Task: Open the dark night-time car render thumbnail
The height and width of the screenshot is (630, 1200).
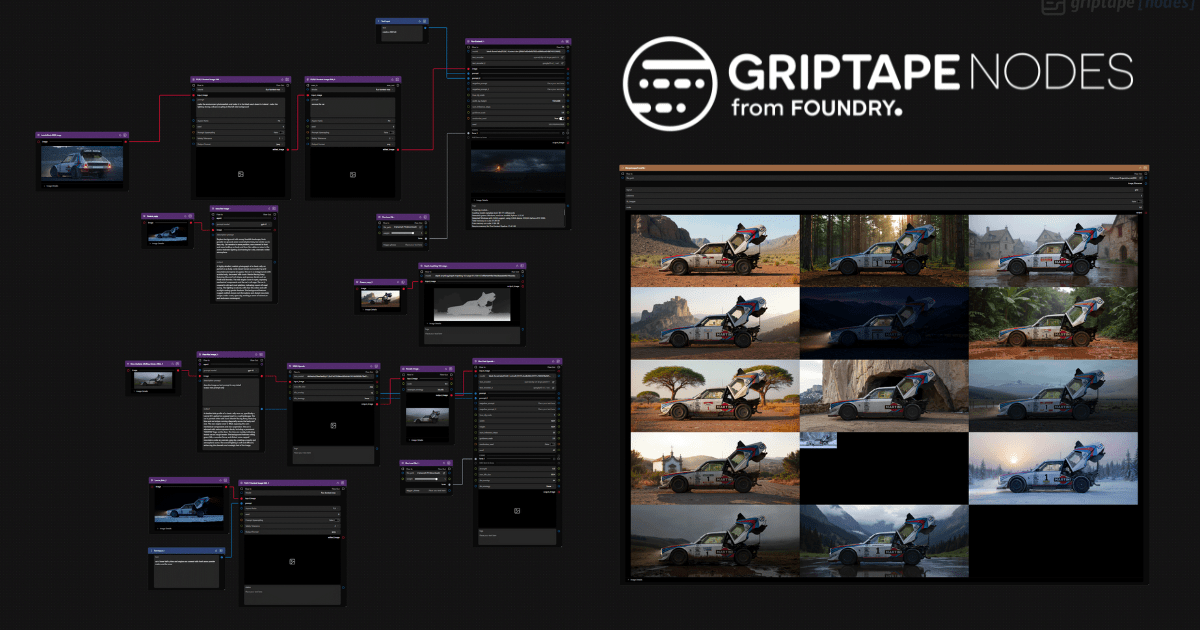Action: [x=884, y=323]
